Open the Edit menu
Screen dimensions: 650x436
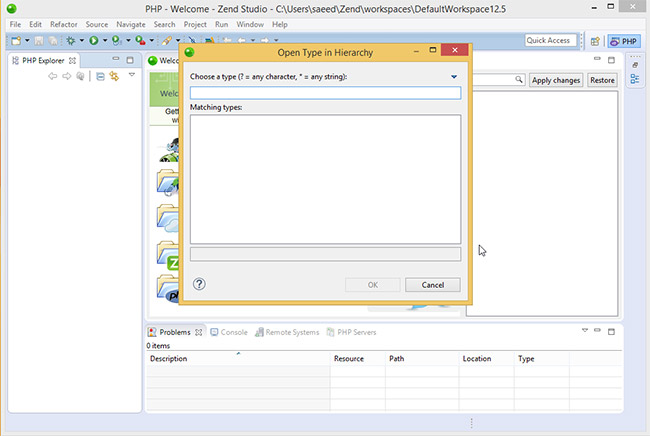tap(35, 24)
